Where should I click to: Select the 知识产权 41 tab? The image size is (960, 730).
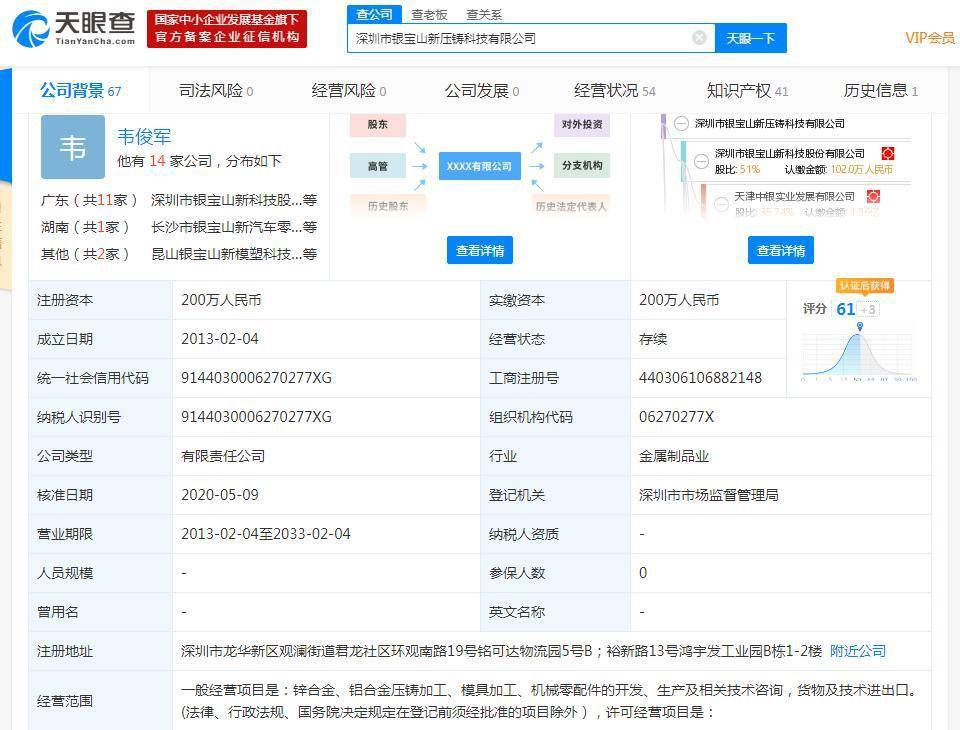pyautogui.click(x=747, y=91)
